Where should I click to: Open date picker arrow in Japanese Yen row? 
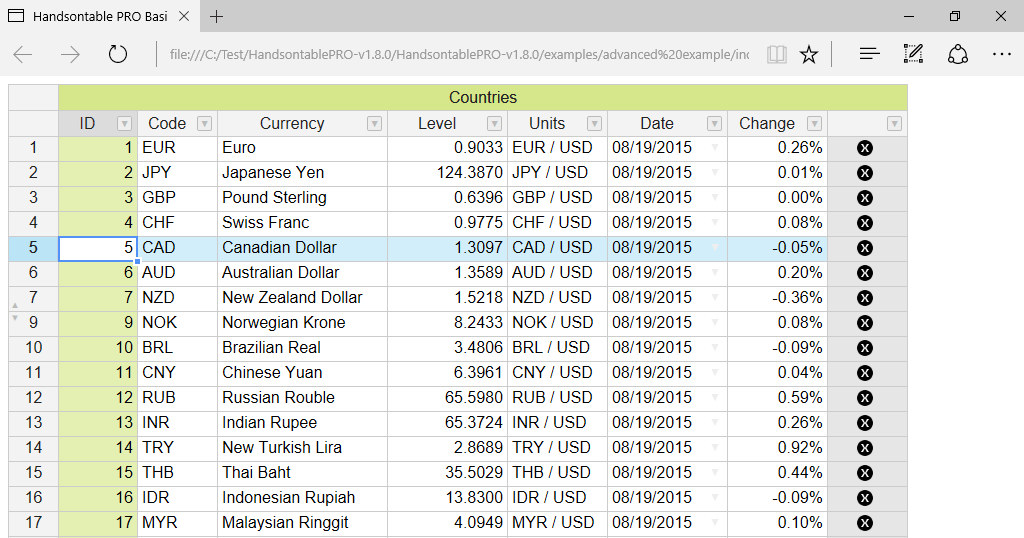714,172
